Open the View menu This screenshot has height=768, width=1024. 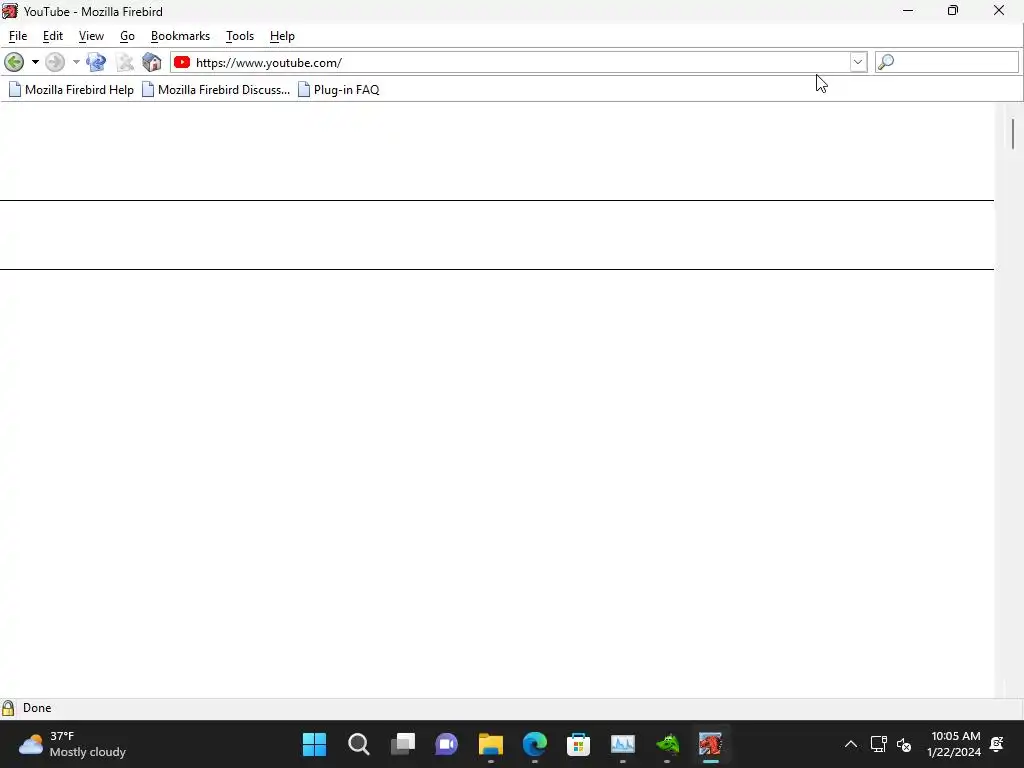91,36
